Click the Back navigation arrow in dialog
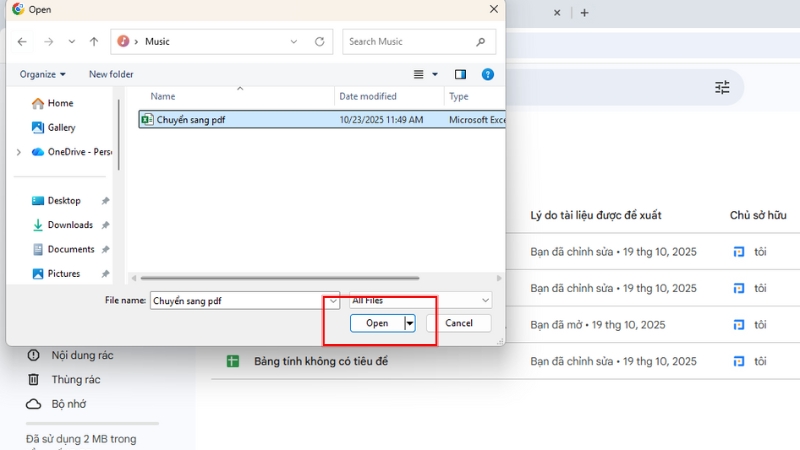This screenshot has width=800, height=450. coord(22,42)
